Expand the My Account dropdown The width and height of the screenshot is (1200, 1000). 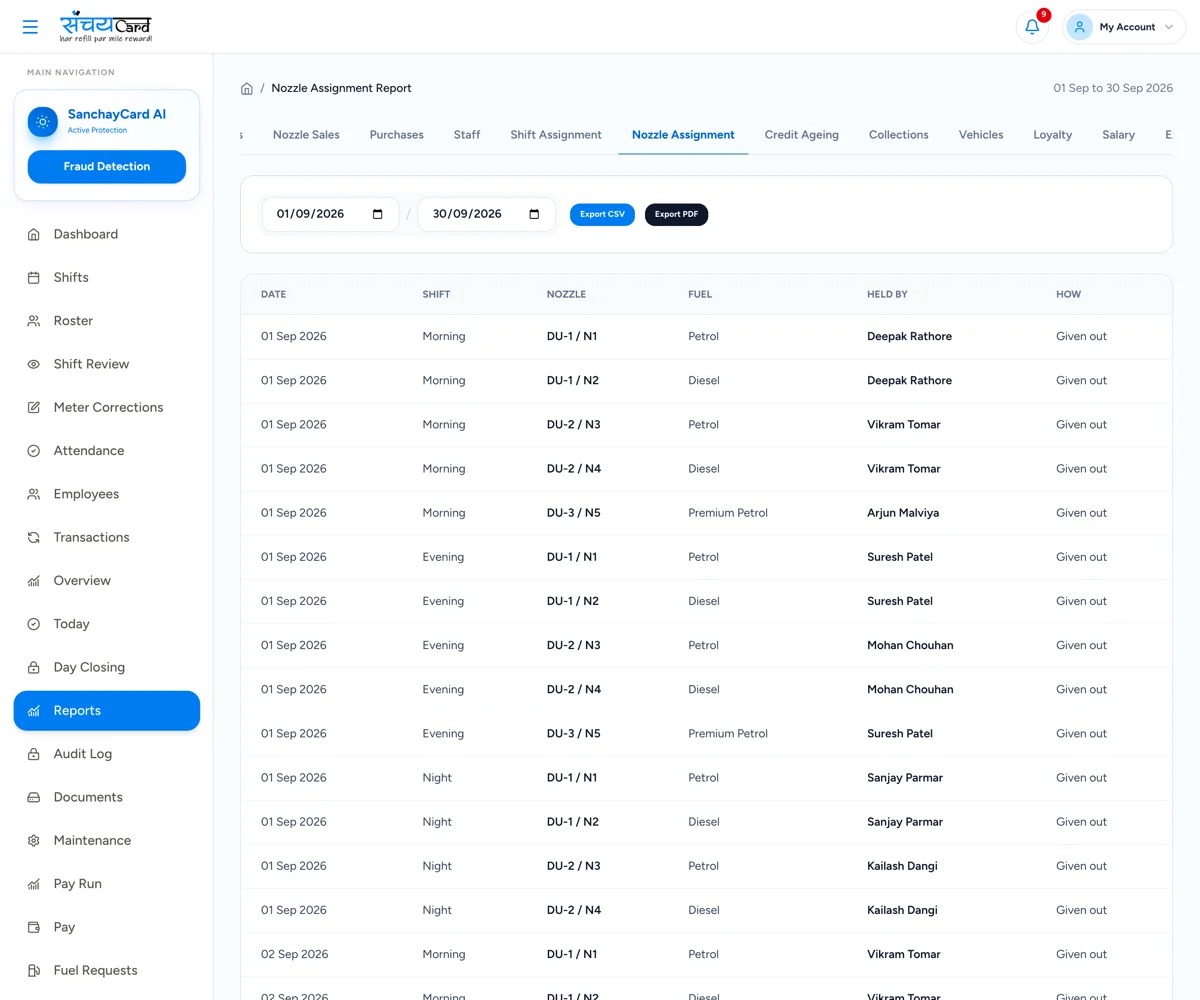tap(1124, 27)
